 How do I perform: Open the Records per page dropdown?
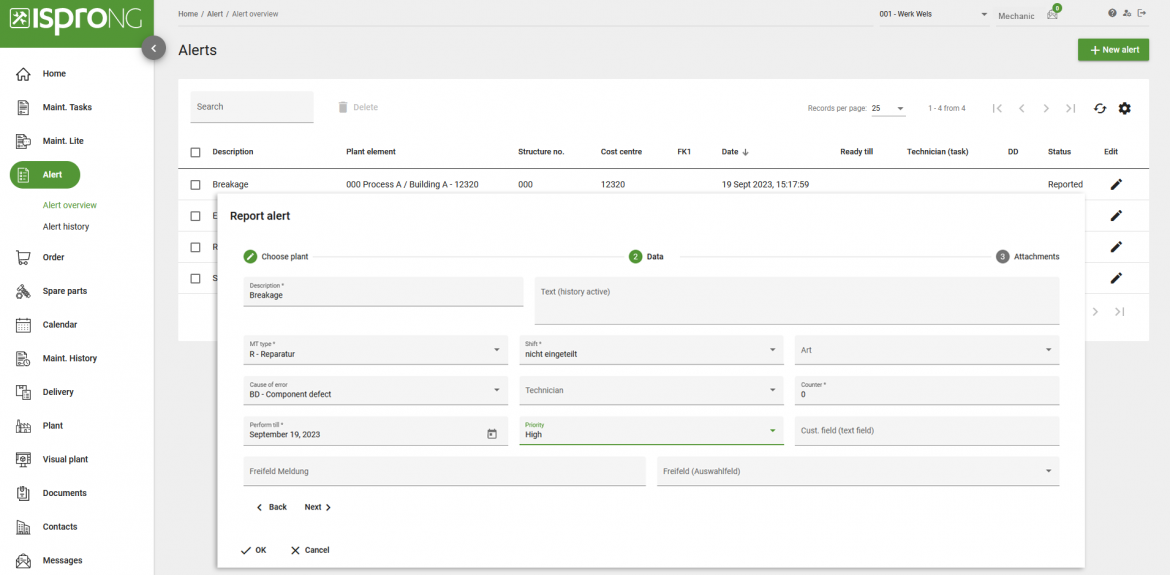click(x=887, y=108)
